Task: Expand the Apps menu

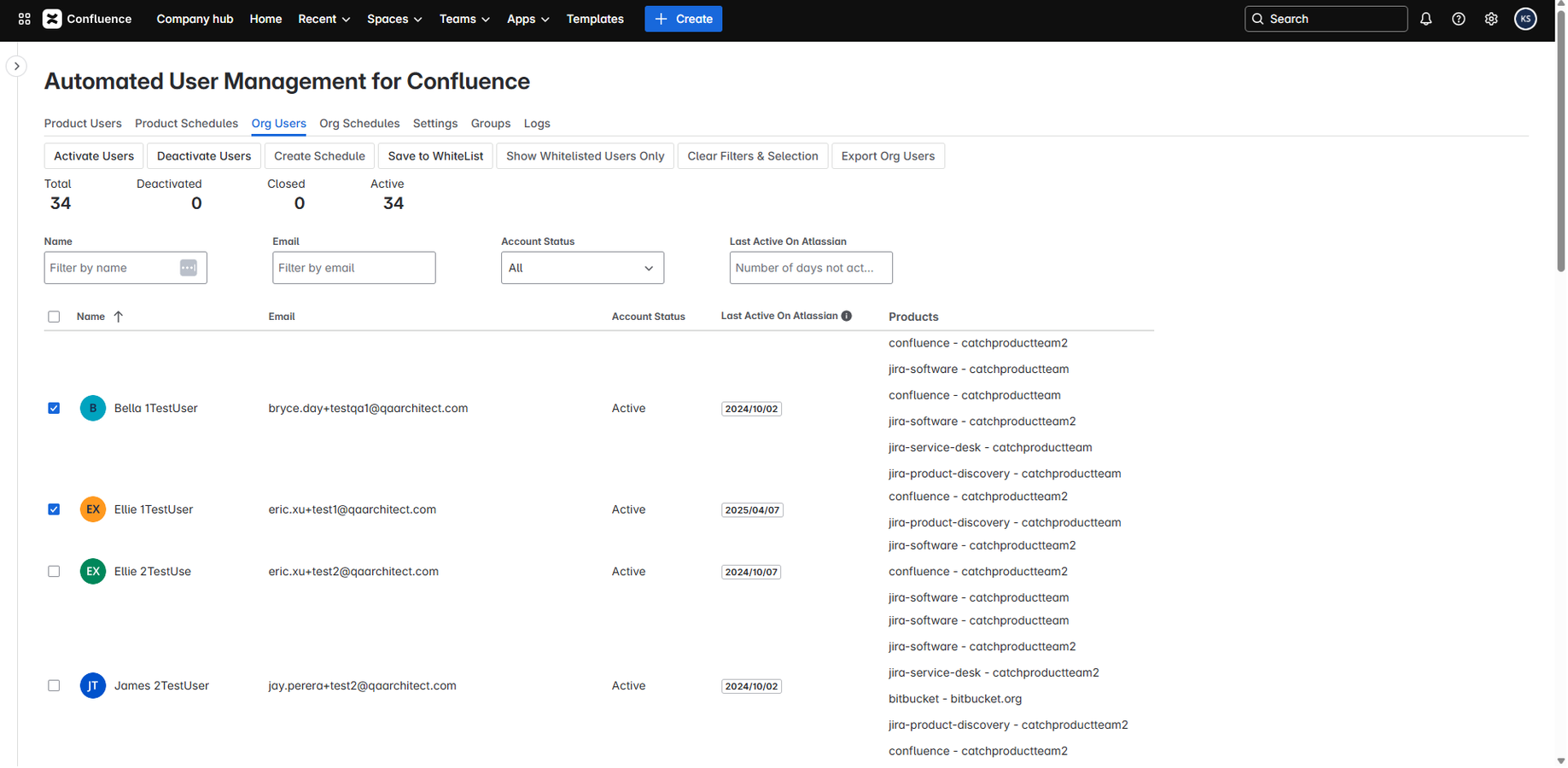Action: click(x=528, y=19)
